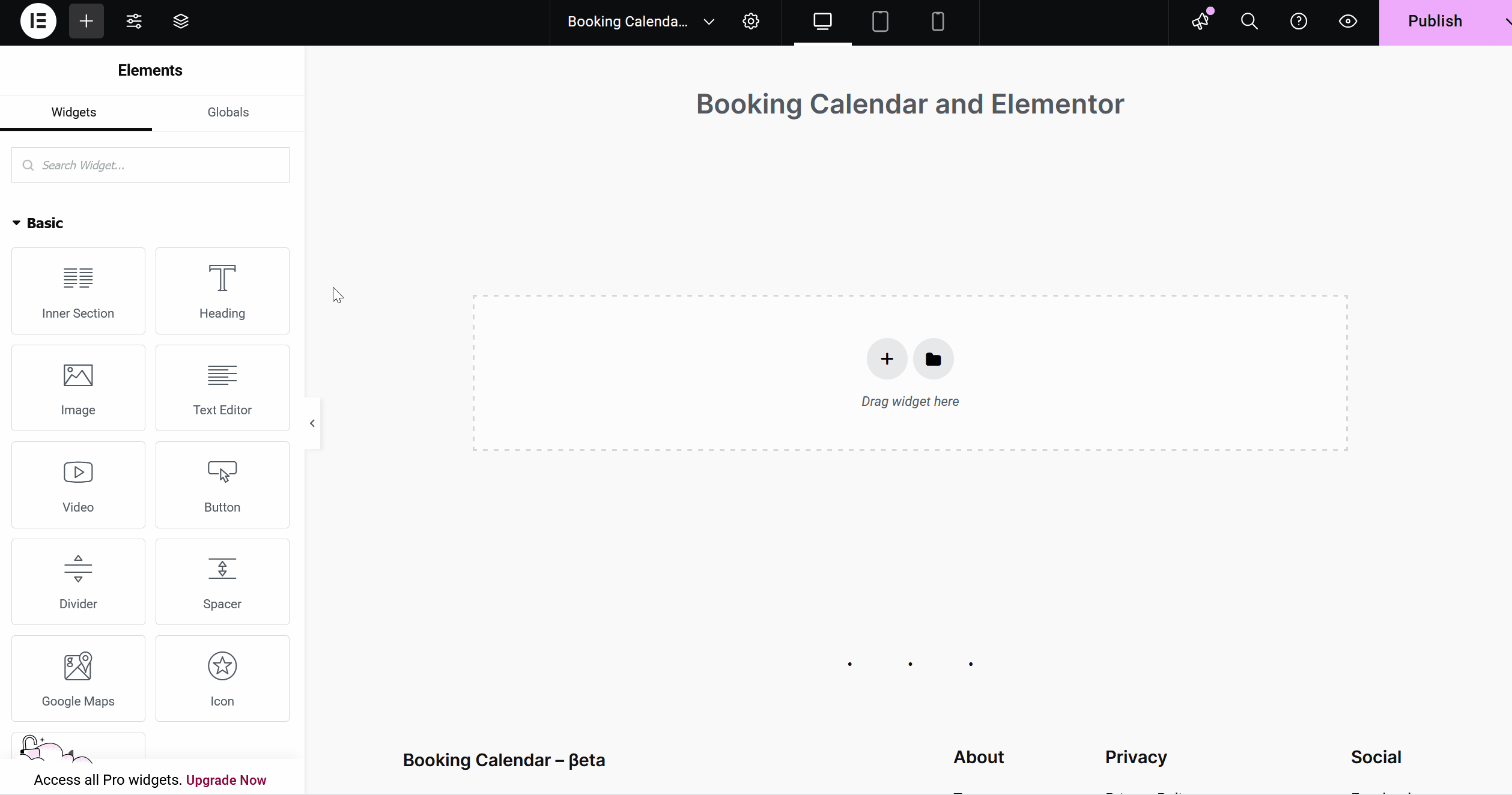
Task: Switch to Tablet responsive view
Action: (x=880, y=22)
